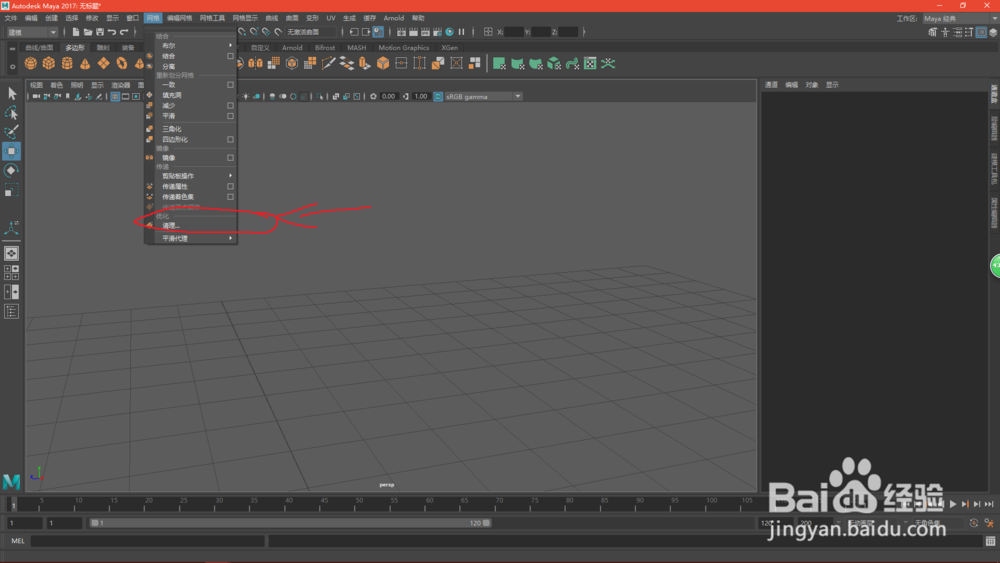This screenshot has height=563, width=1000.
Task: Open the viewport 着色 panel menu
Action: tap(57, 85)
